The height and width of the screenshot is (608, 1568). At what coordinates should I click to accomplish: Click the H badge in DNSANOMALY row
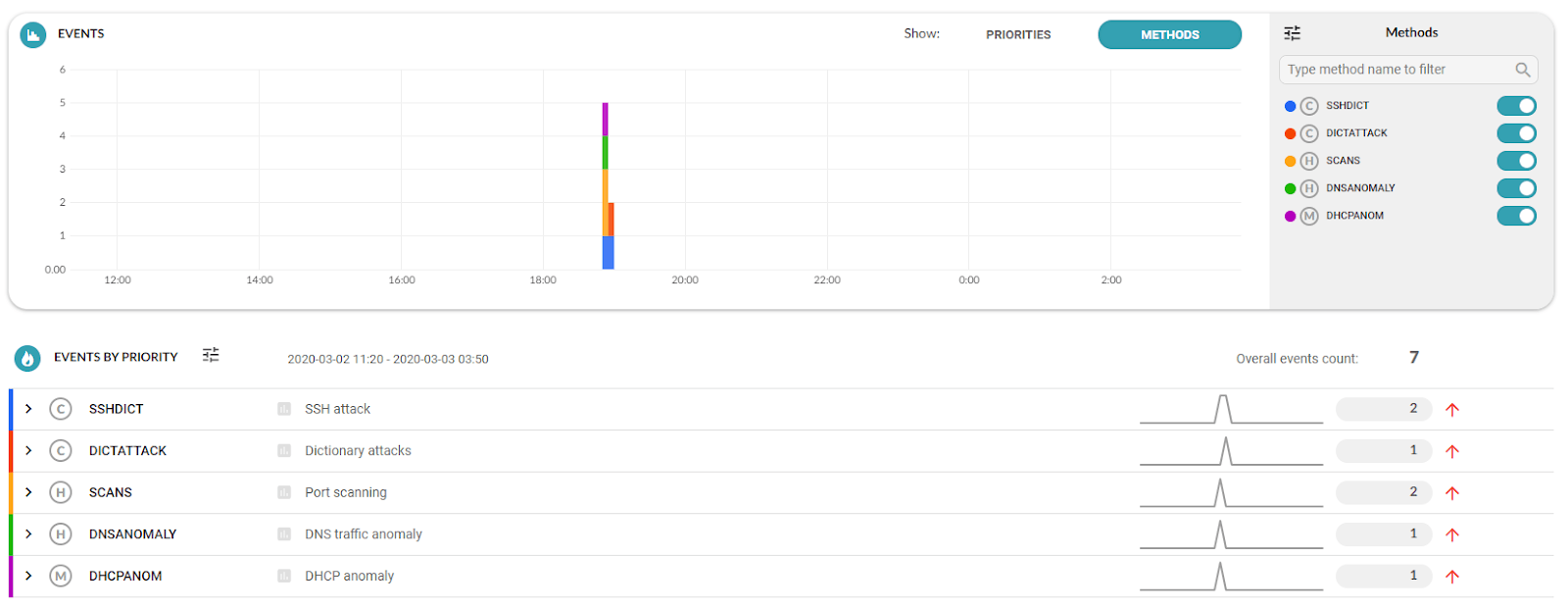pyautogui.click(x=61, y=534)
